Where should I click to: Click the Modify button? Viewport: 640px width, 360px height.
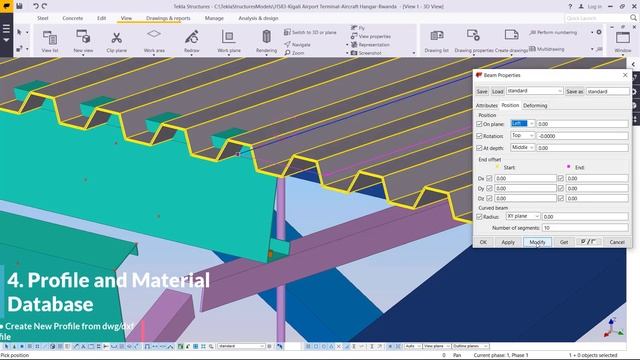537,242
